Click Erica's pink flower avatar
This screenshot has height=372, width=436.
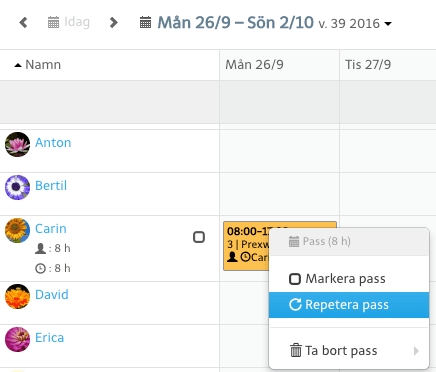coord(17,339)
